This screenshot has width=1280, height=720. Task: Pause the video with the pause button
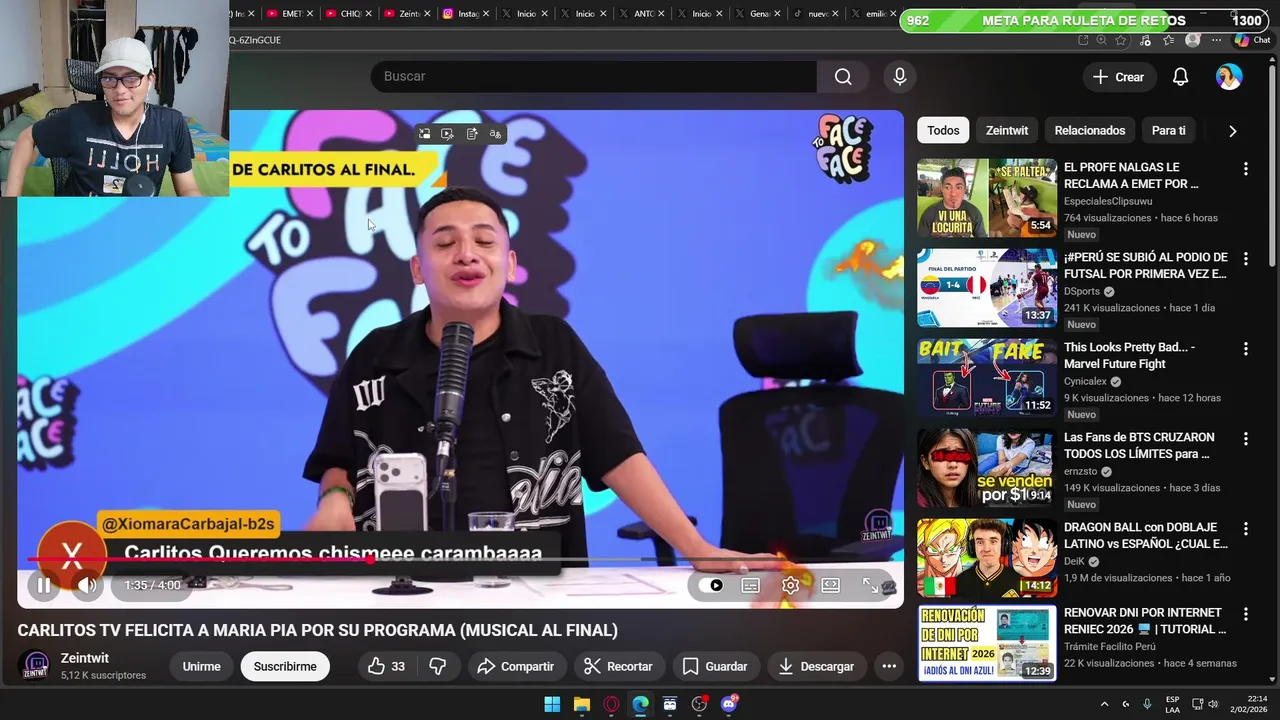(x=44, y=585)
